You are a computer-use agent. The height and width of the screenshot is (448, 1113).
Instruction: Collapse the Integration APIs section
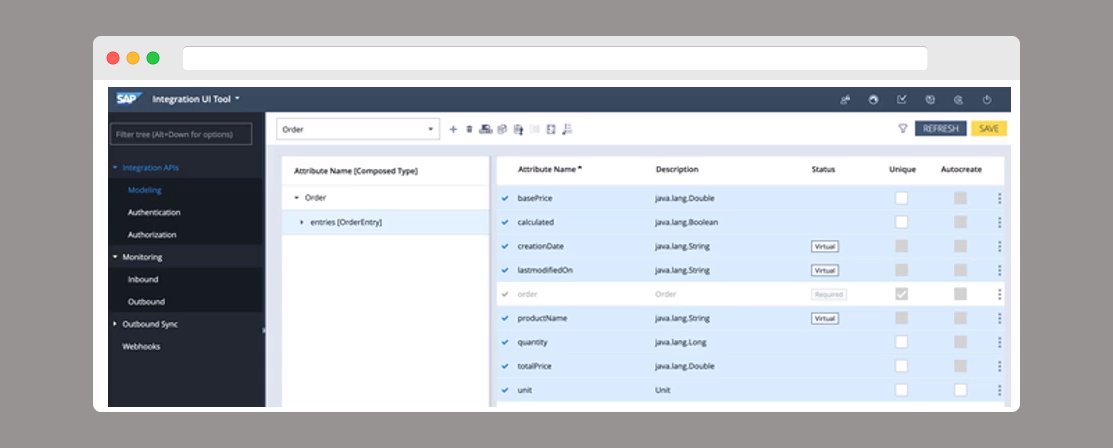[115, 168]
